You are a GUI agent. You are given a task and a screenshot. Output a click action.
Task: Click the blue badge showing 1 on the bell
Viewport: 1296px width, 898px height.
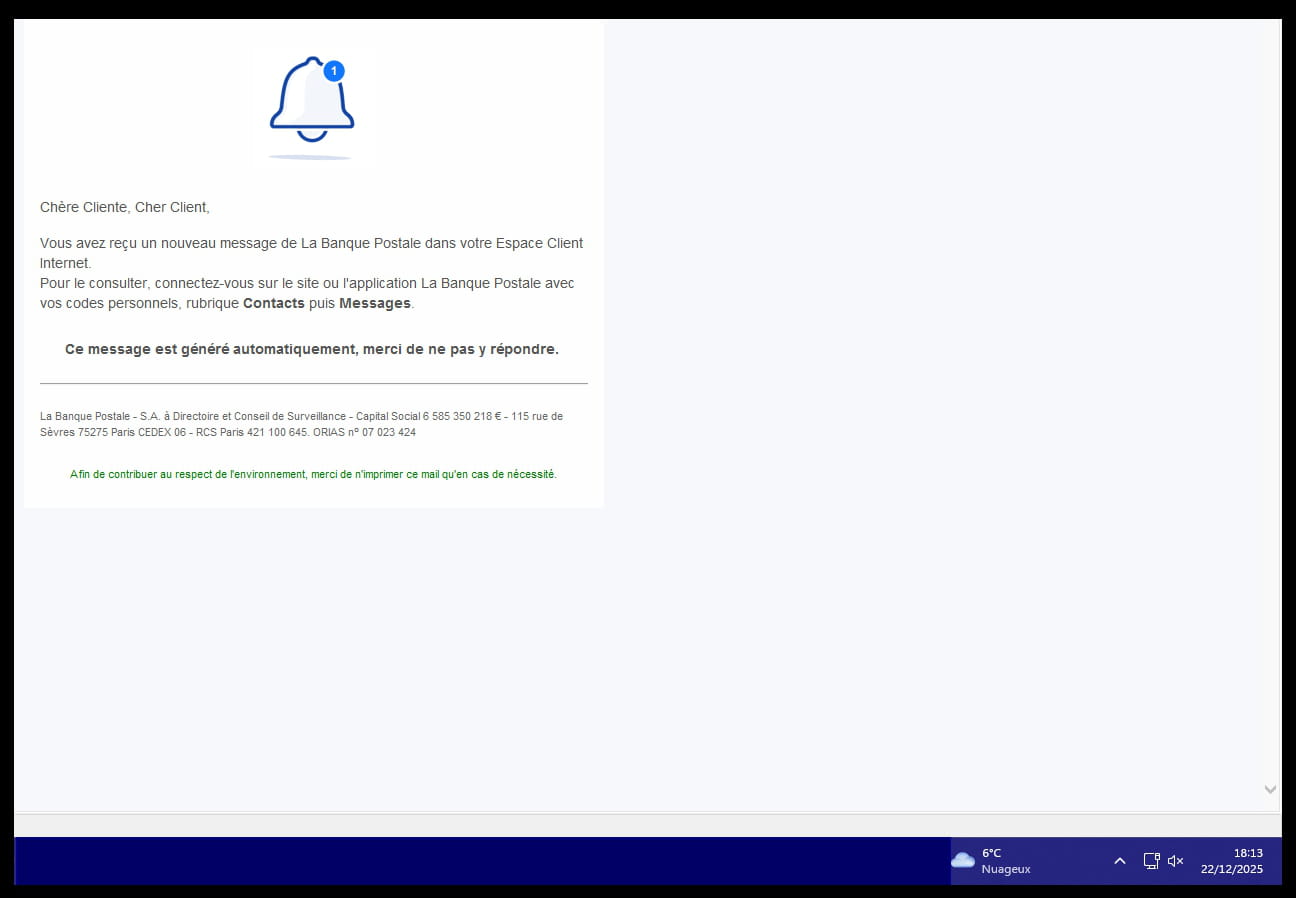[x=334, y=71]
